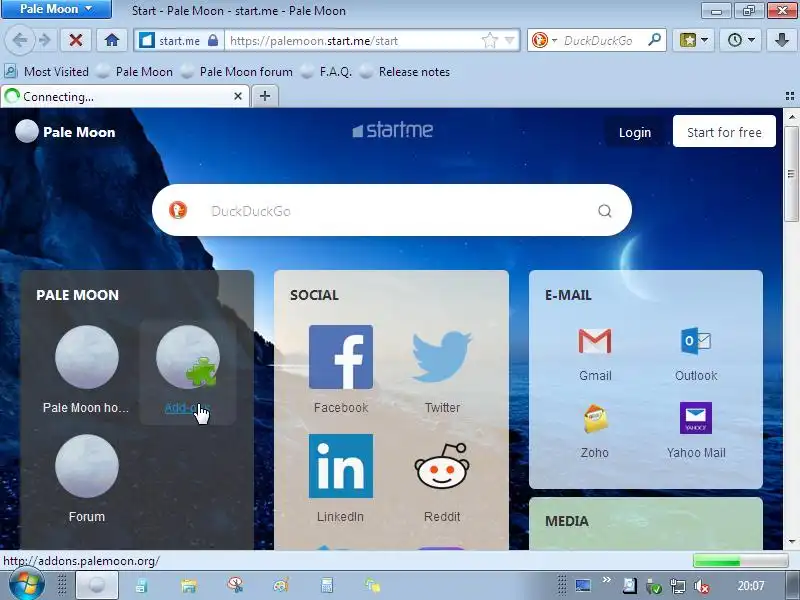
Task: Expand hidden toolbar items double chevron
Action: pyautogui.click(x=607, y=580)
